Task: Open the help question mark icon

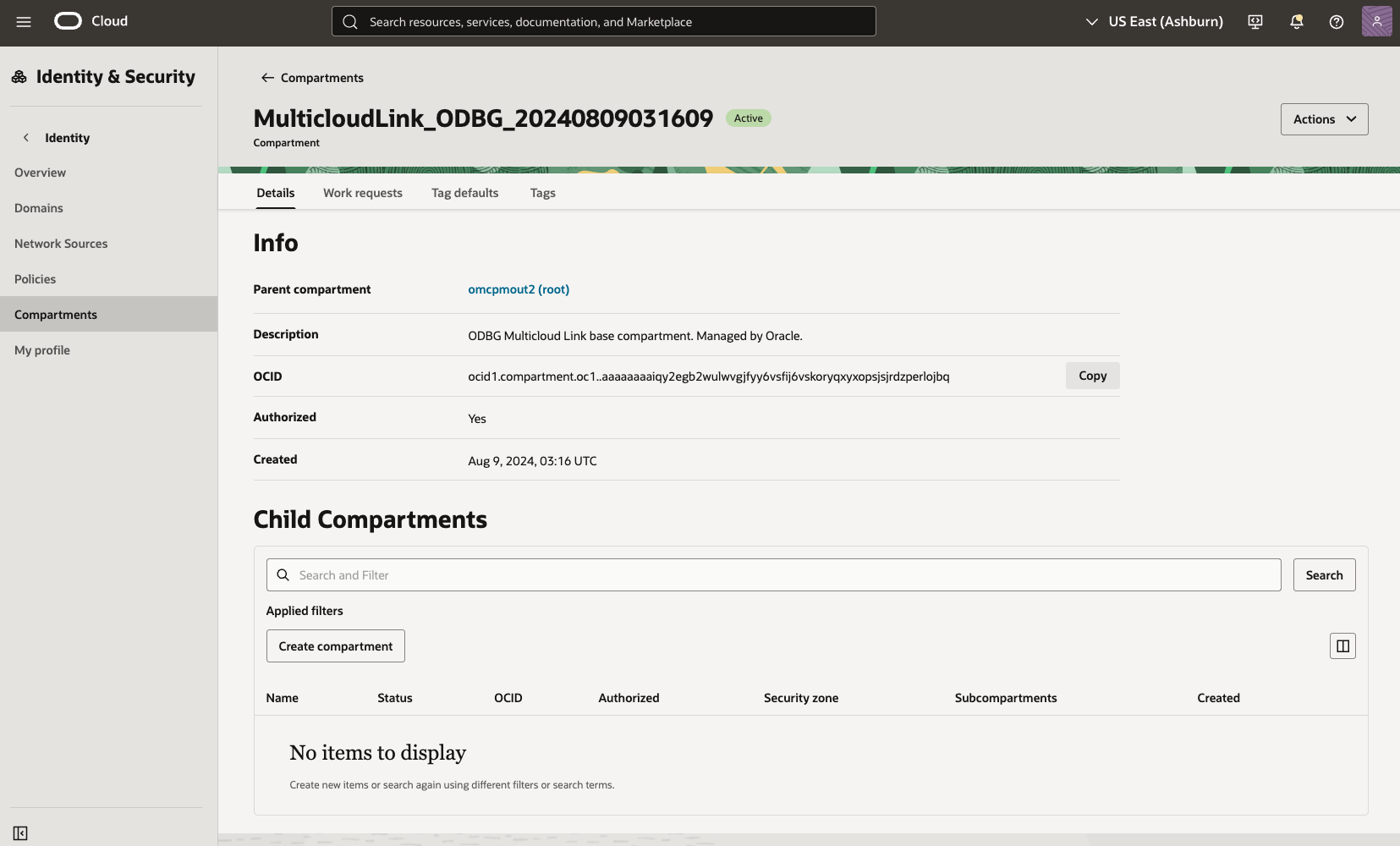Action: coord(1337,22)
